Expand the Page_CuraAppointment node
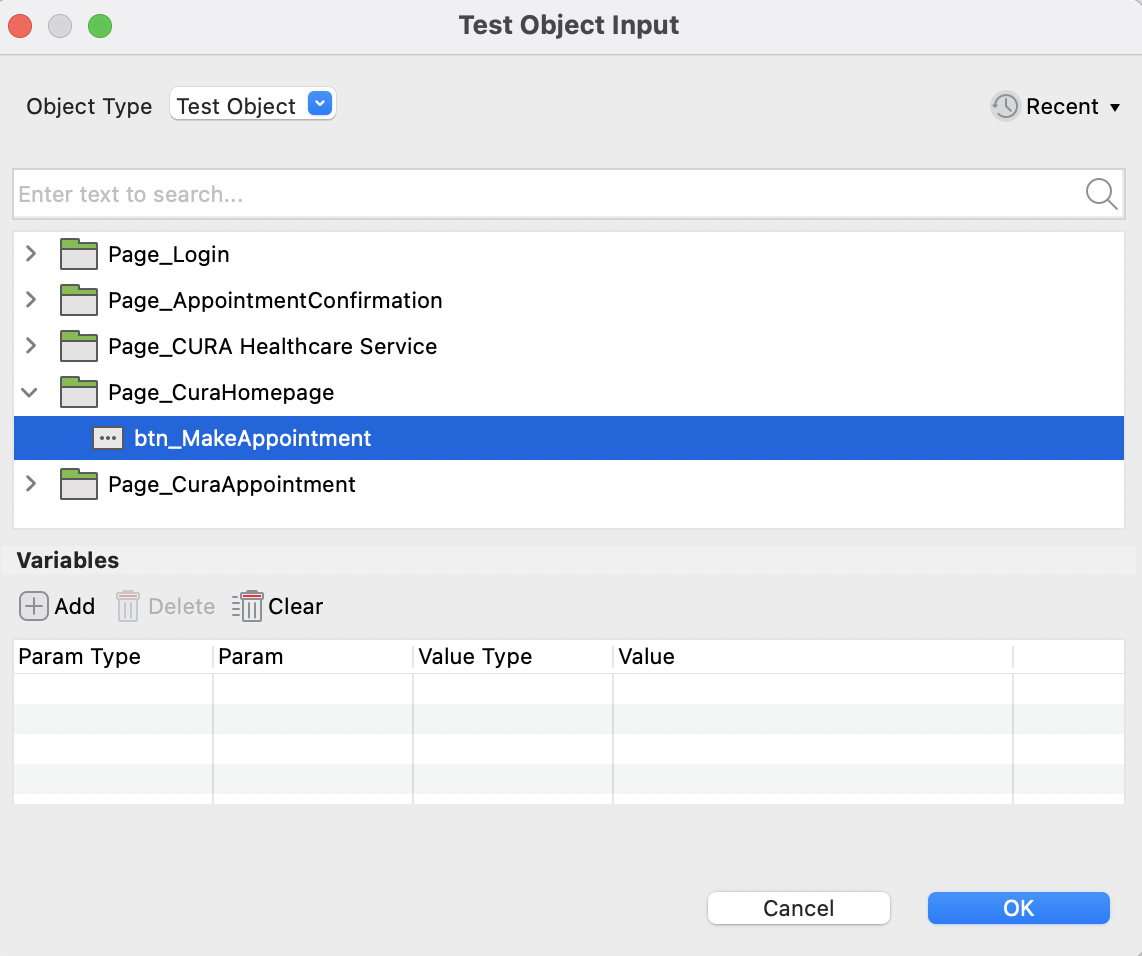Screen dimensions: 1142x956 (x=30, y=484)
